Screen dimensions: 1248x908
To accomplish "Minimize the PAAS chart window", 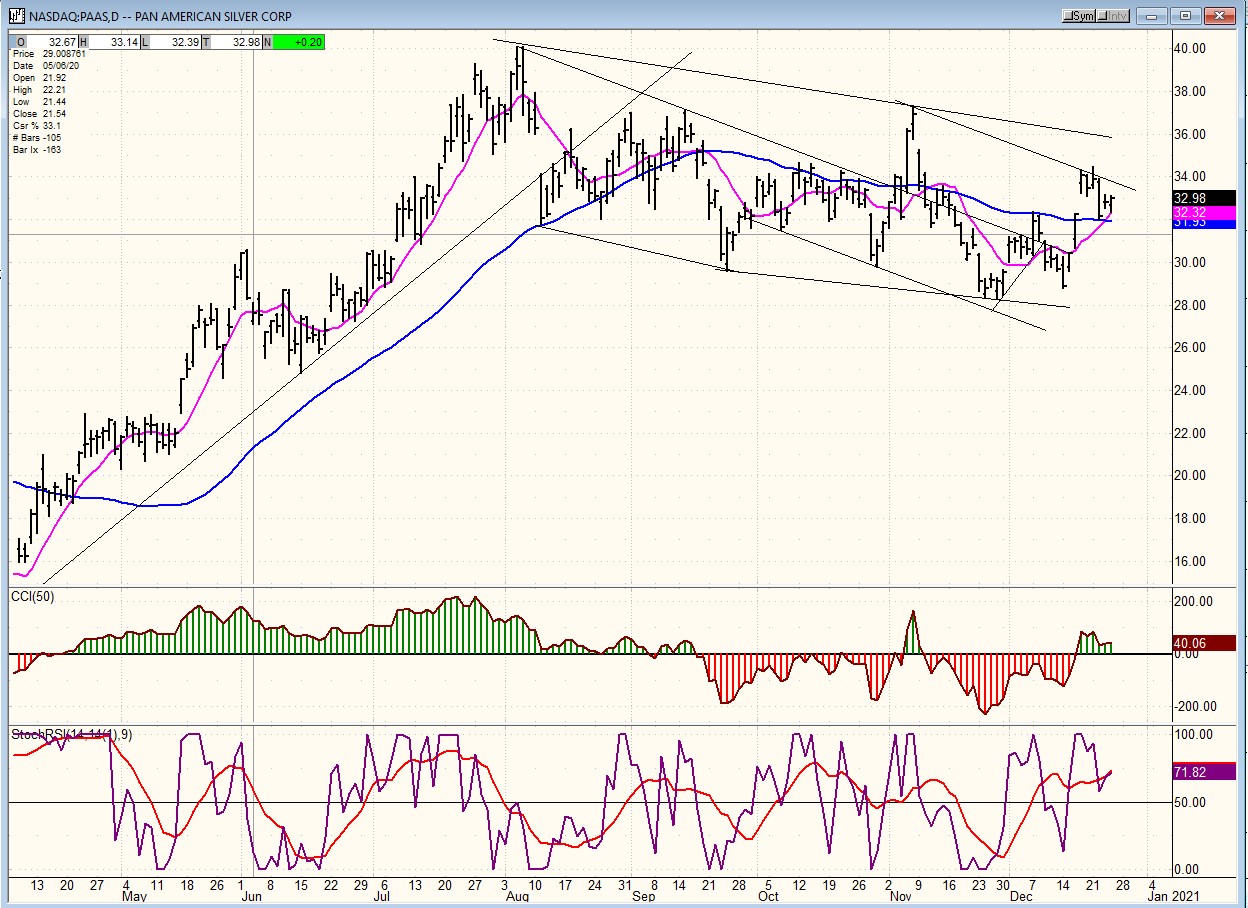I will [x=1153, y=16].
